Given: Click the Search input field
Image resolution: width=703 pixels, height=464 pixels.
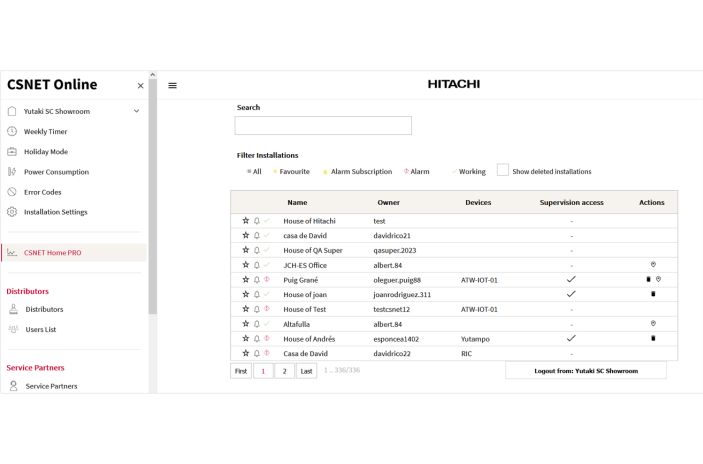Looking at the screenshot, I should point(323,126).
